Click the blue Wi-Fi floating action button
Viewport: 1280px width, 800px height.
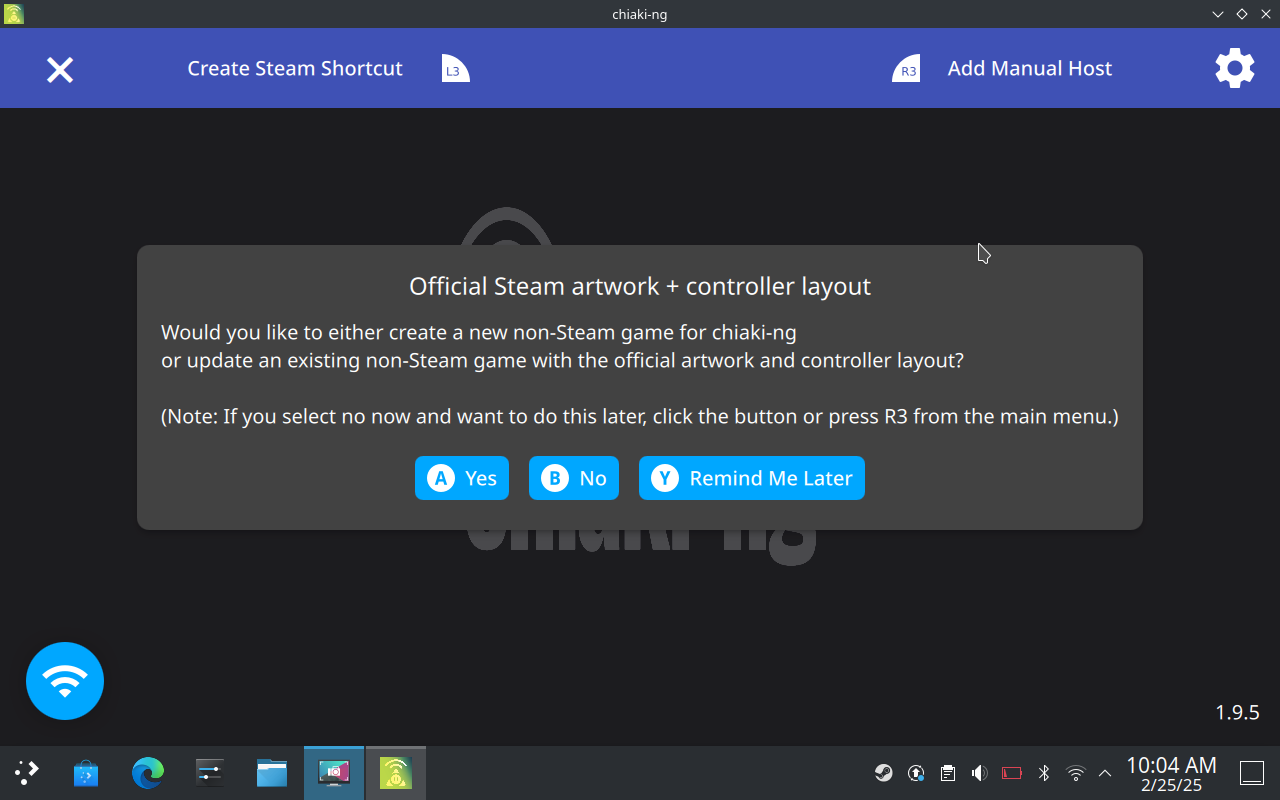(64, 681)
